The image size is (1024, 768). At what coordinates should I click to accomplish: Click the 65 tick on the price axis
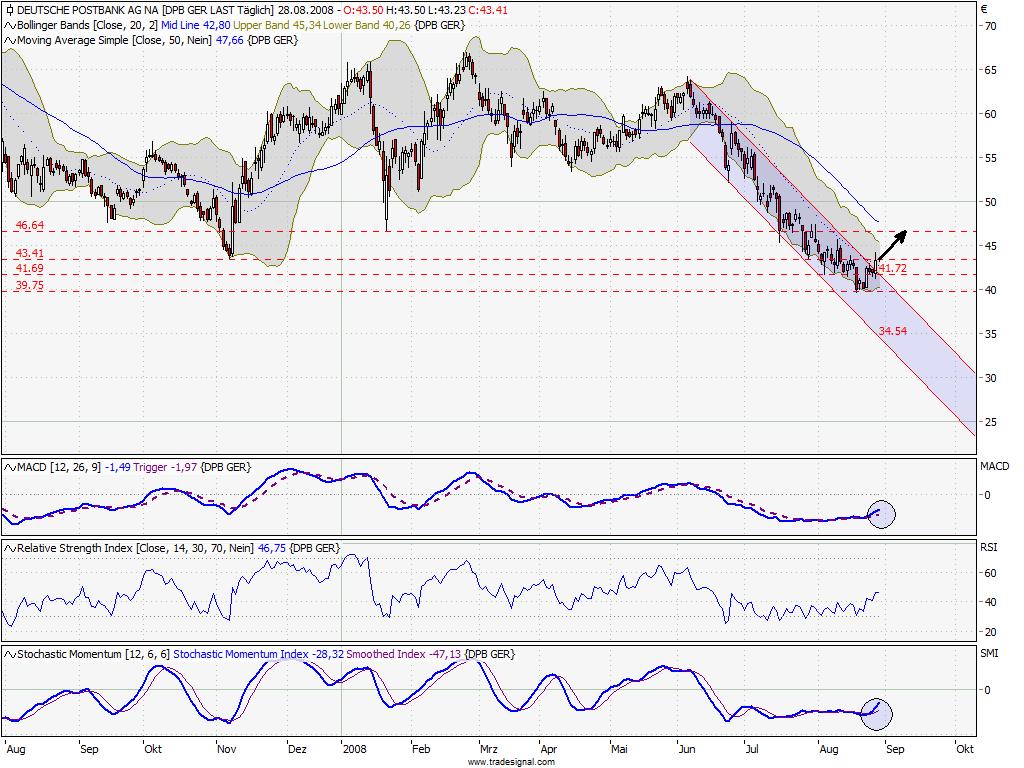pyautogui.click(x=991, y=71)
